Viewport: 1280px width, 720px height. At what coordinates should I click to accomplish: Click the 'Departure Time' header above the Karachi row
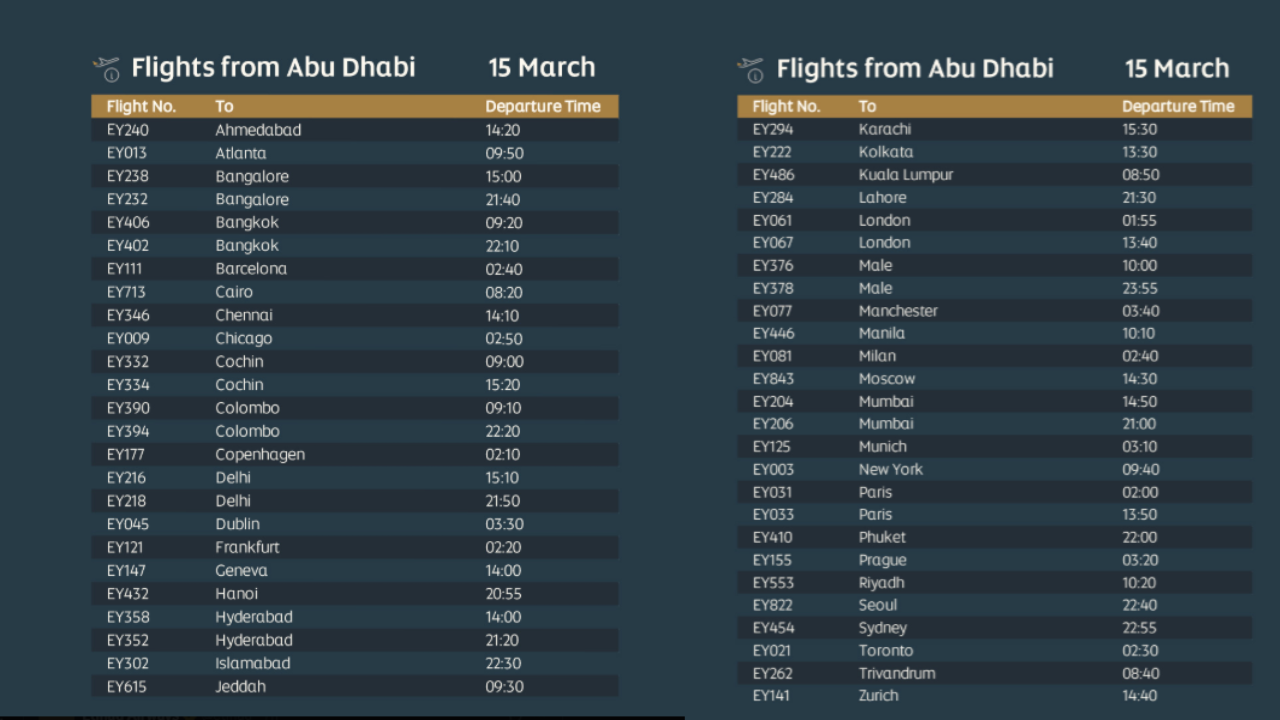pos(1177,106)
